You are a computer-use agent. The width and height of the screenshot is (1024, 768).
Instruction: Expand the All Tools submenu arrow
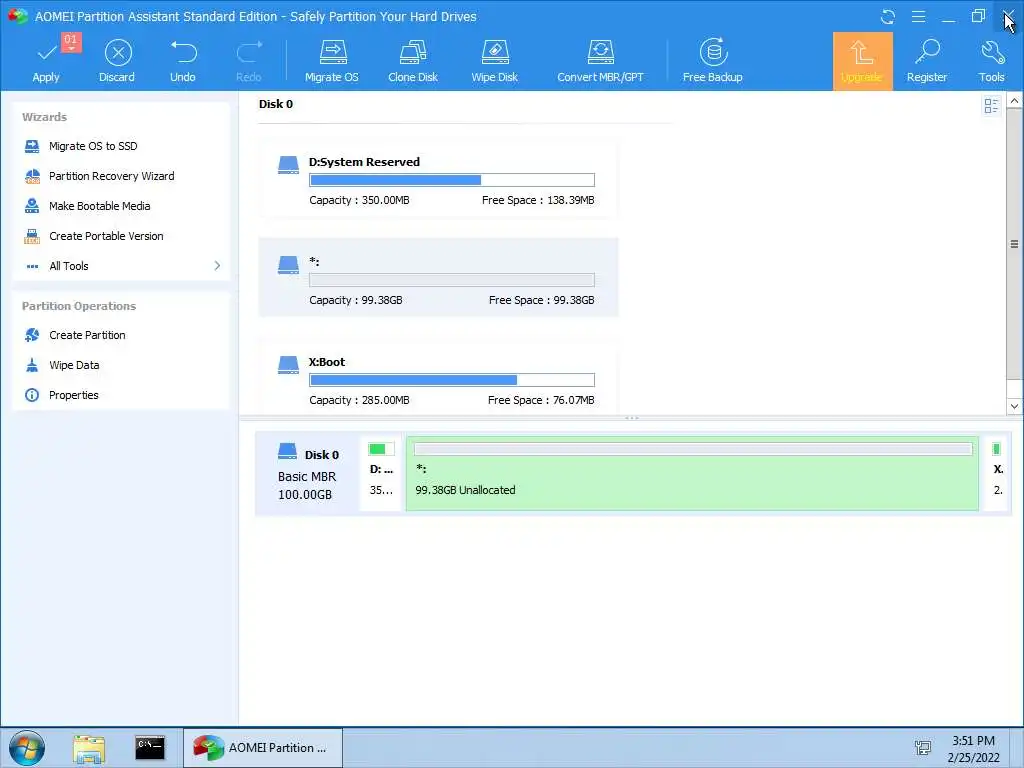click(x=217, y=266)
